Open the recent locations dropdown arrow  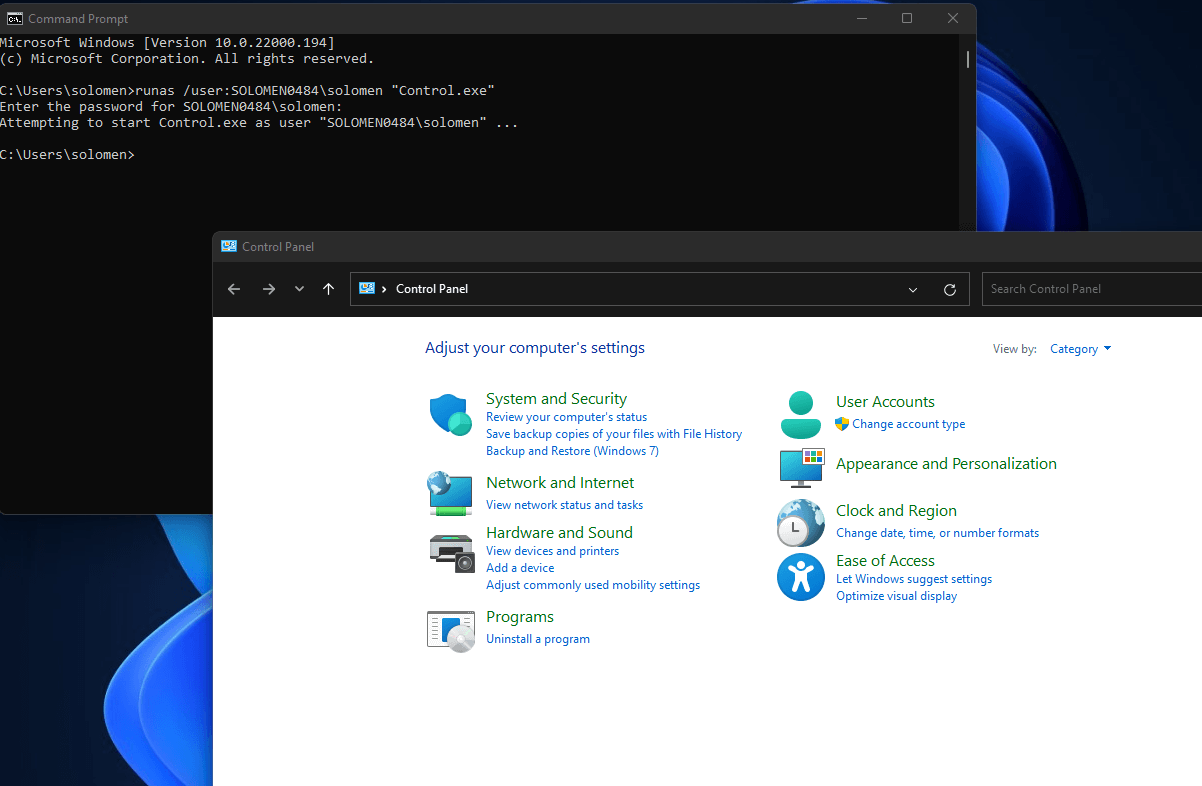click(299, 289)
